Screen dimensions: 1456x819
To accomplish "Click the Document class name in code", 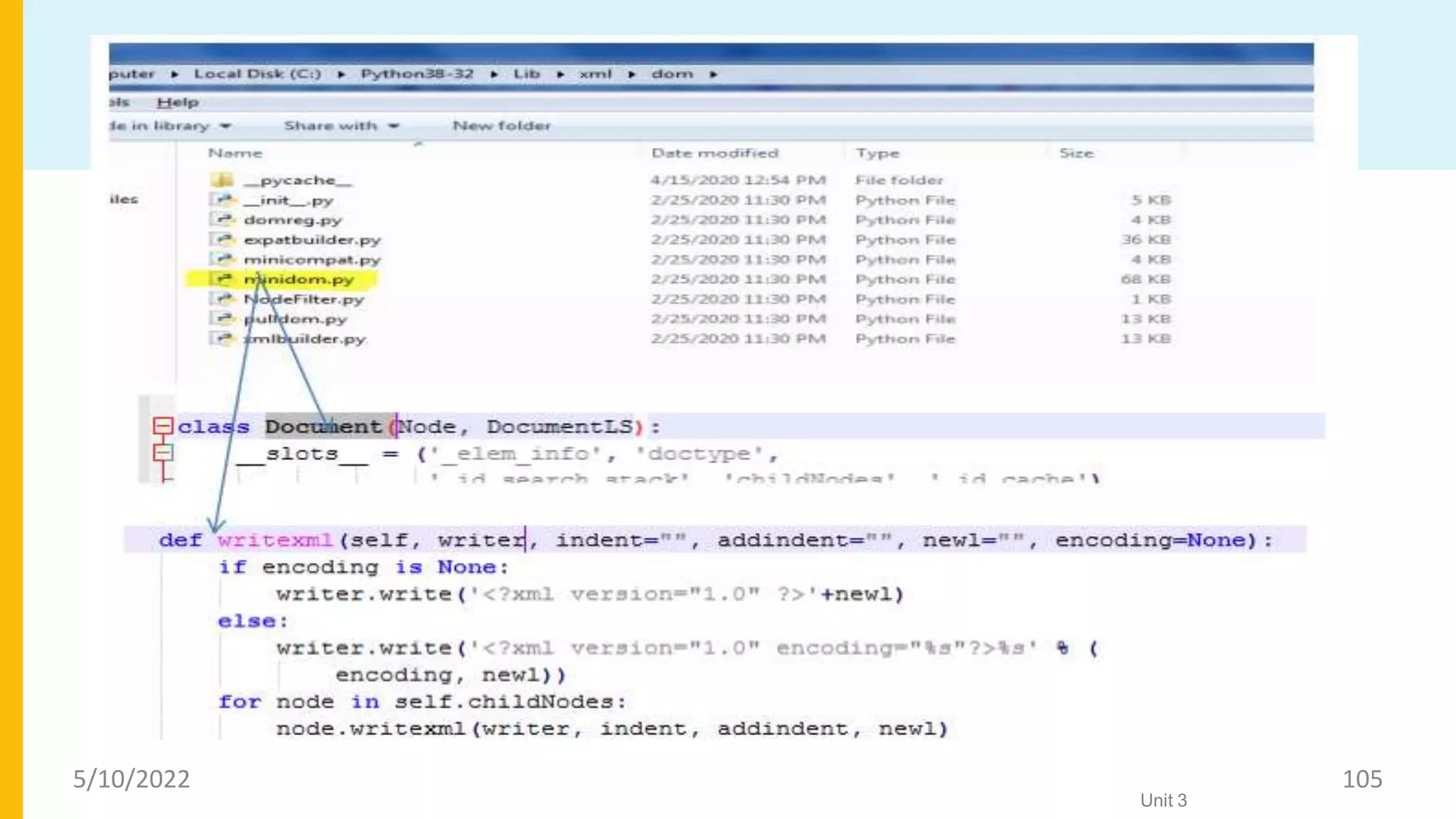I will (323, 427).
